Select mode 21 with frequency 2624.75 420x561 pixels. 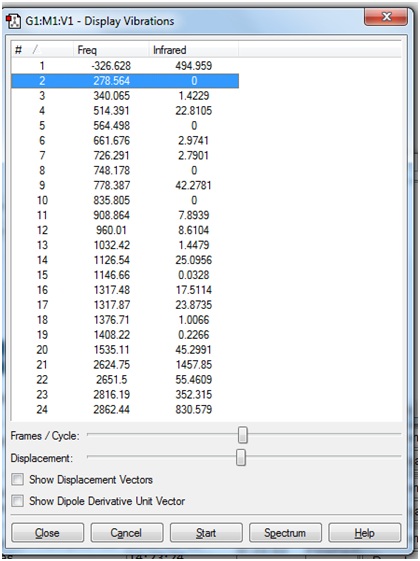(125, 365)
